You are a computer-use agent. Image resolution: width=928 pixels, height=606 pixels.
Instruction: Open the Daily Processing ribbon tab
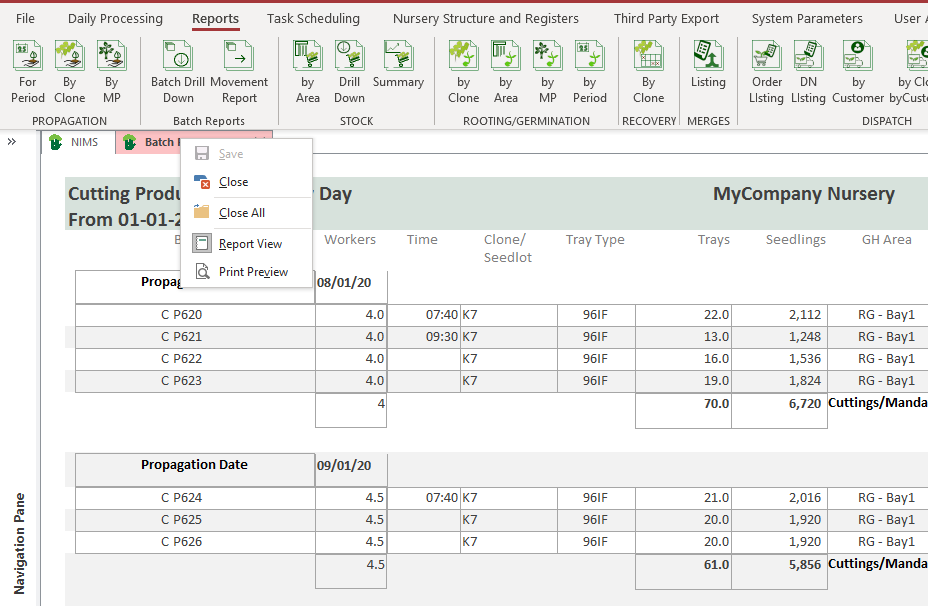click(115, 19)
